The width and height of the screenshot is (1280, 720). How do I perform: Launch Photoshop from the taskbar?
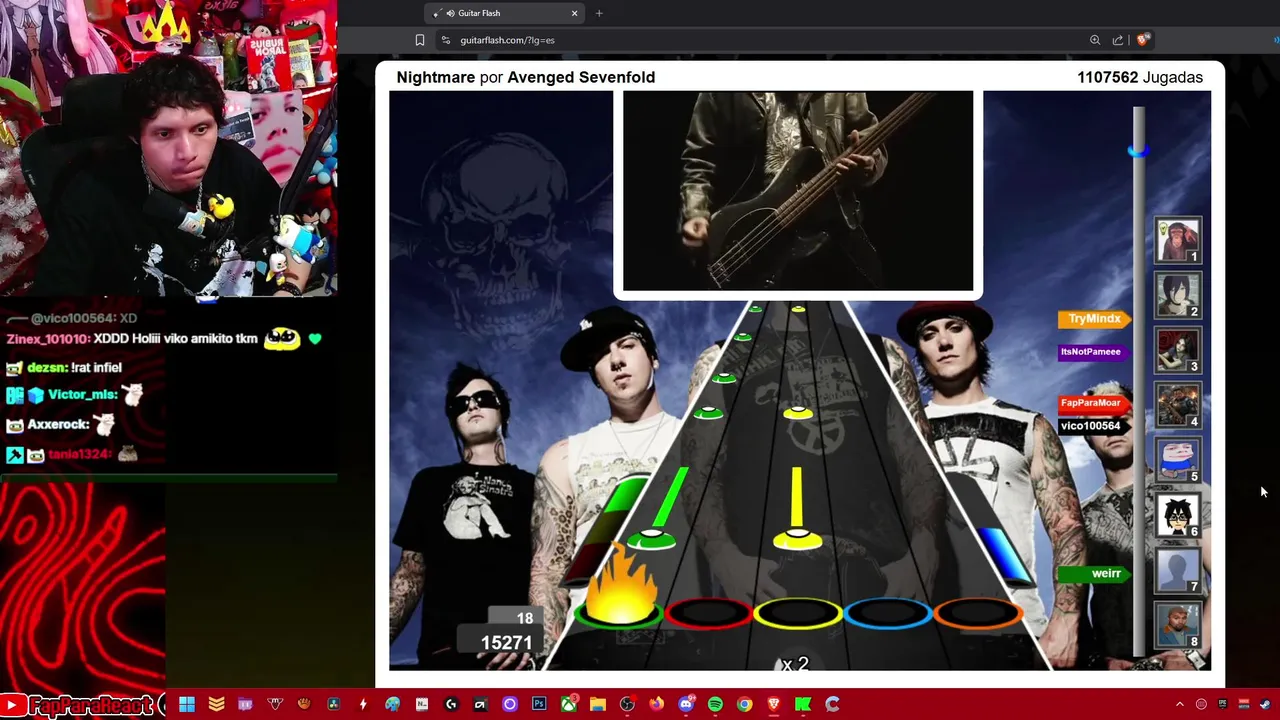[539, 704]
